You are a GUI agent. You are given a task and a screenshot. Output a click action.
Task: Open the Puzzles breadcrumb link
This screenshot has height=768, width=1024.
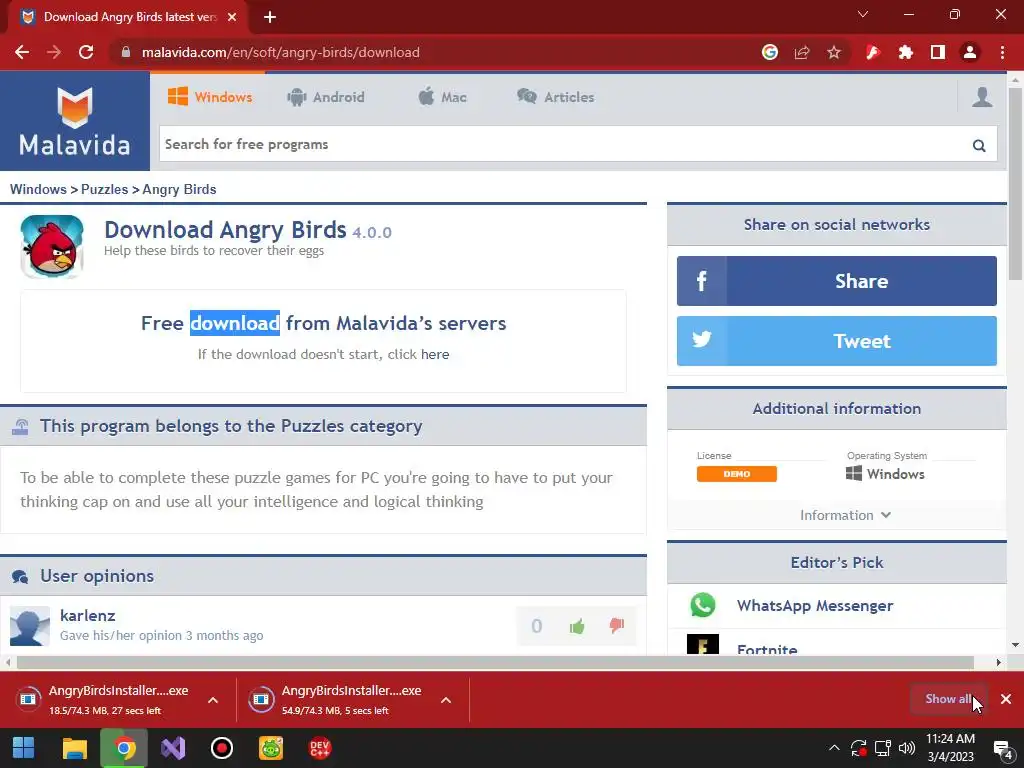click(x=104, y=189)
